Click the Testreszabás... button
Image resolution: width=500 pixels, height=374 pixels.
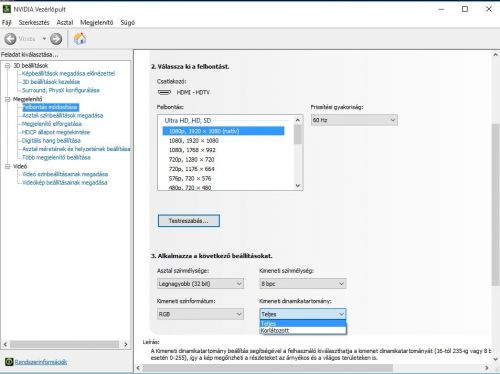189,221
